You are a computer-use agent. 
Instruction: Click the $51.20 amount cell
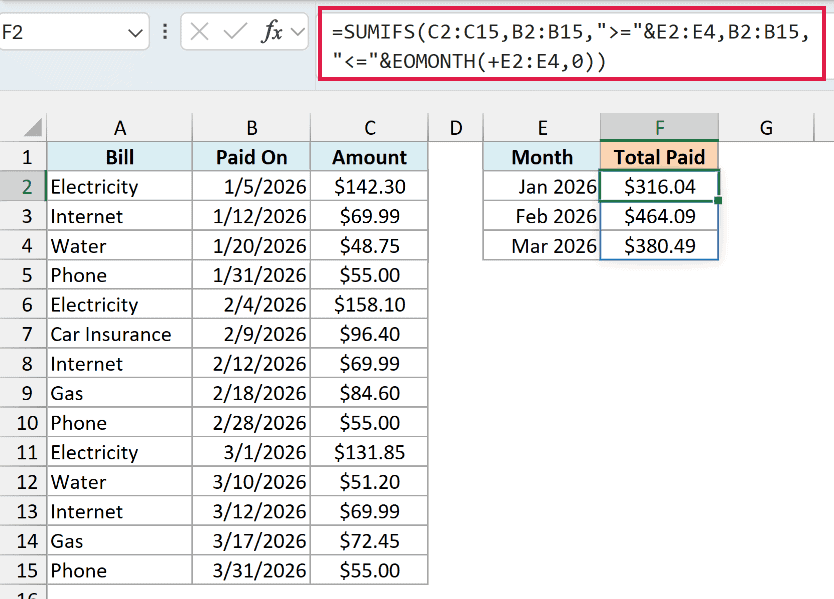(370, 481)
